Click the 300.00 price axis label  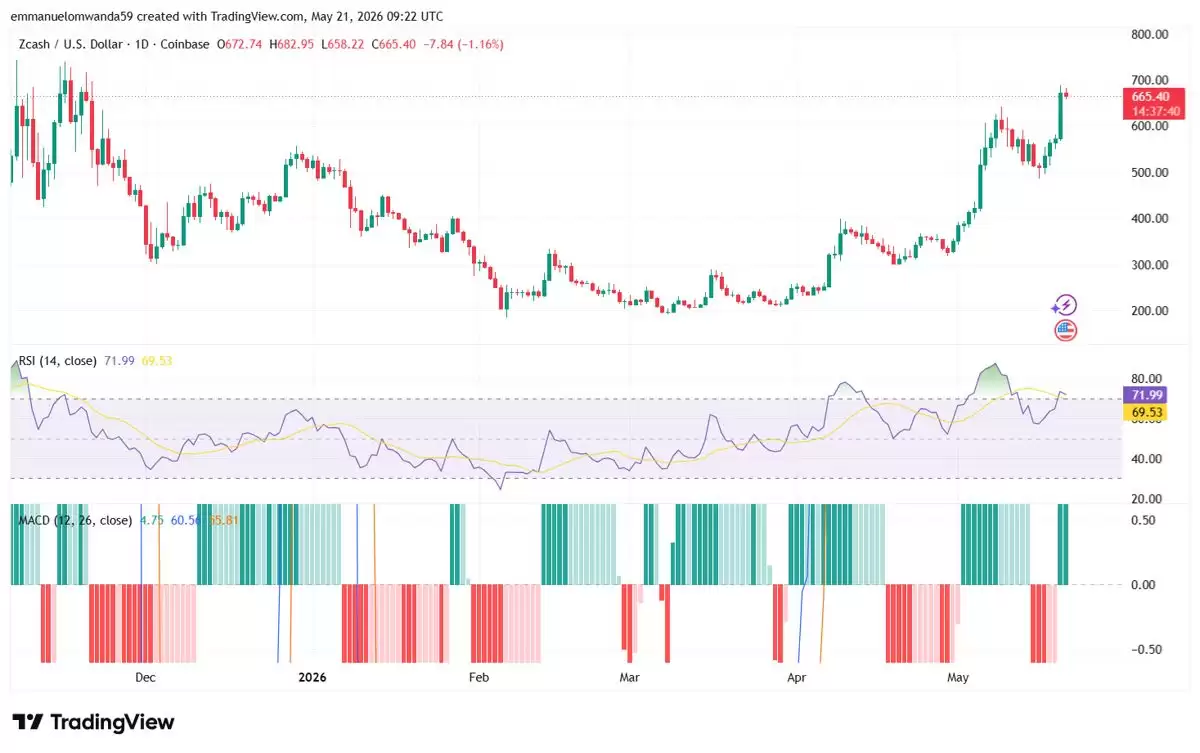click(x=1149, y=265)
